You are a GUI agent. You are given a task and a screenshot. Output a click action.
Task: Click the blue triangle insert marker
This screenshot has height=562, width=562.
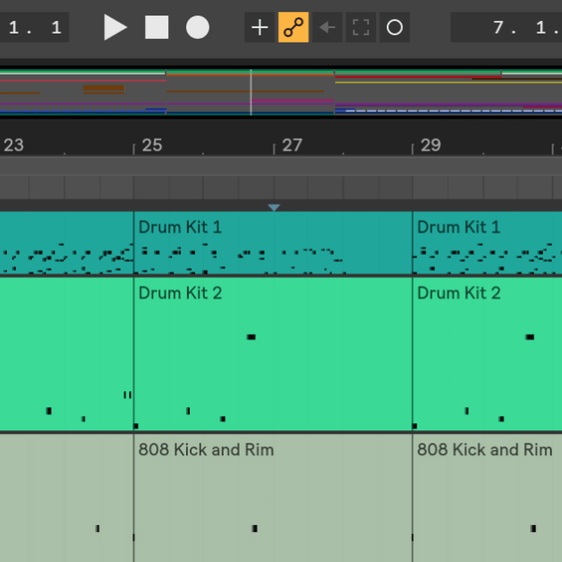[274, 208]
